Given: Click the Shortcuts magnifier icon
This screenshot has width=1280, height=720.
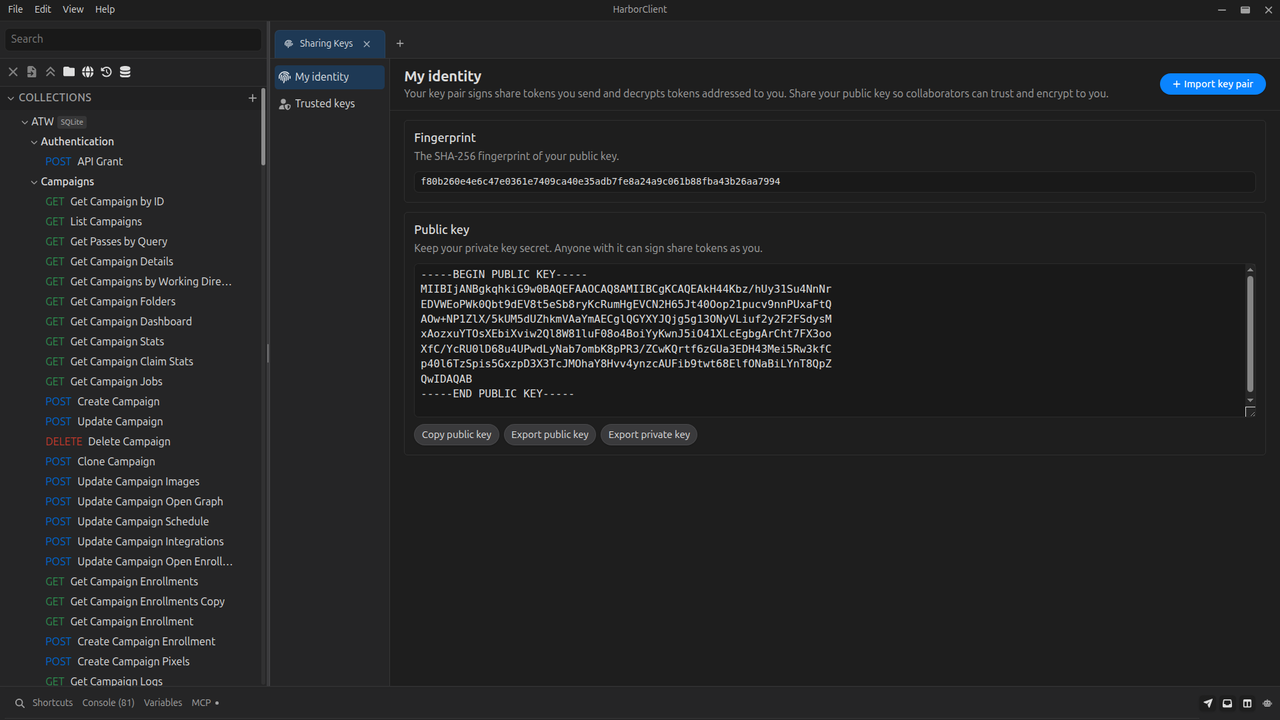Looking at the screenshot, I should coord(20,703).
